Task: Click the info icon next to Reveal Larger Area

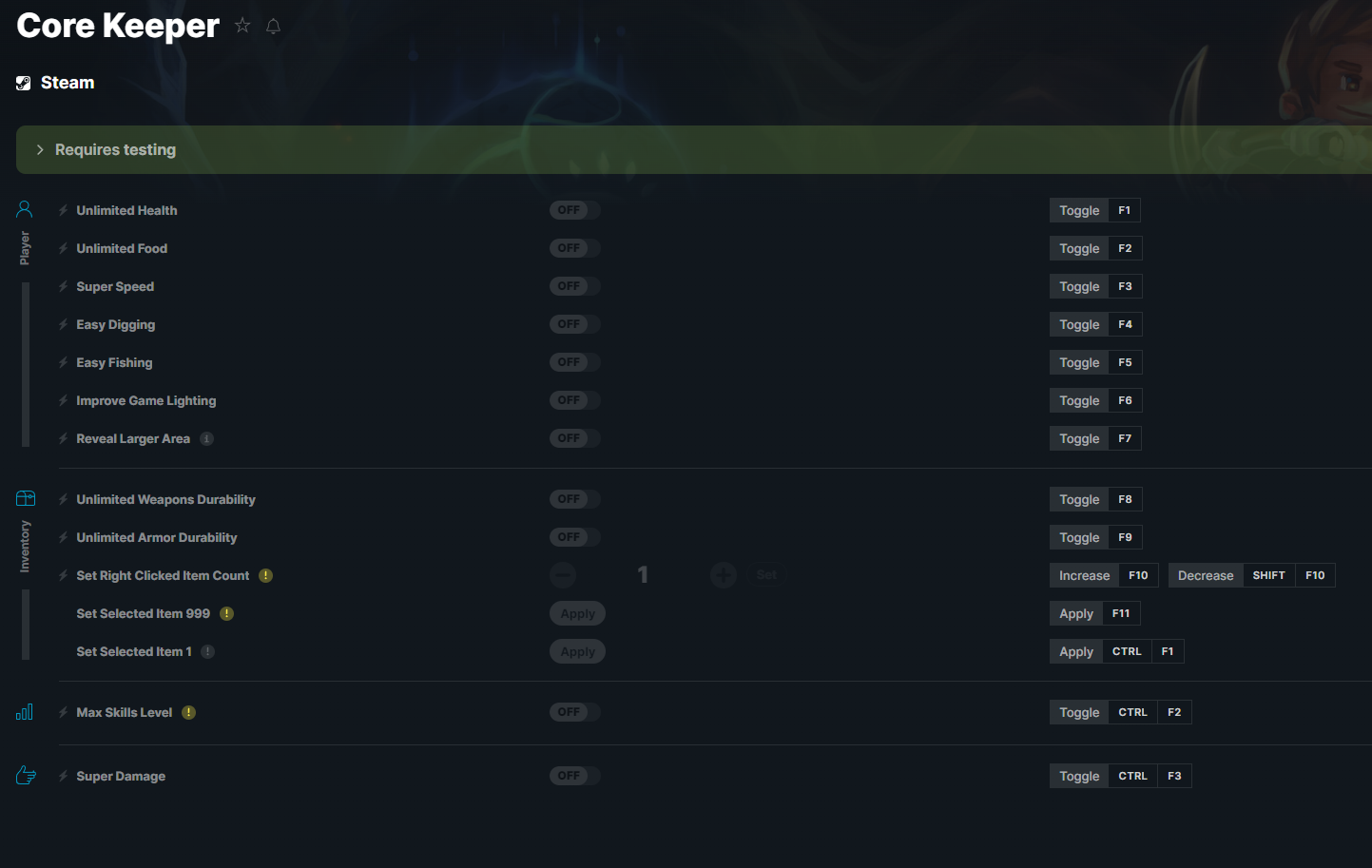Action: pyautogui.click(x=206, y=438)
